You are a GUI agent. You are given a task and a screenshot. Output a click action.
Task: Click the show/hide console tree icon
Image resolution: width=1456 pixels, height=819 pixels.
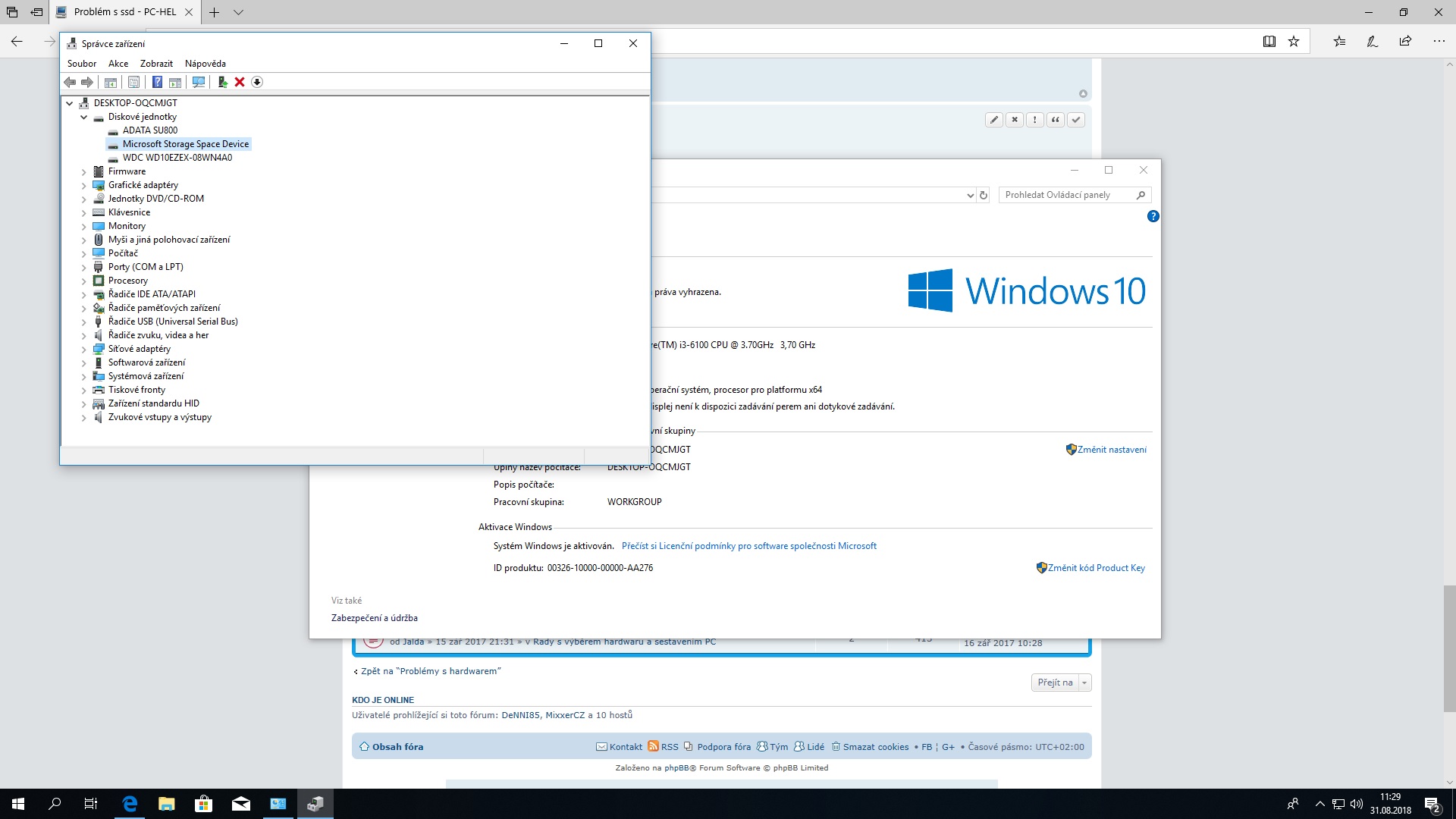coord(111,82)
